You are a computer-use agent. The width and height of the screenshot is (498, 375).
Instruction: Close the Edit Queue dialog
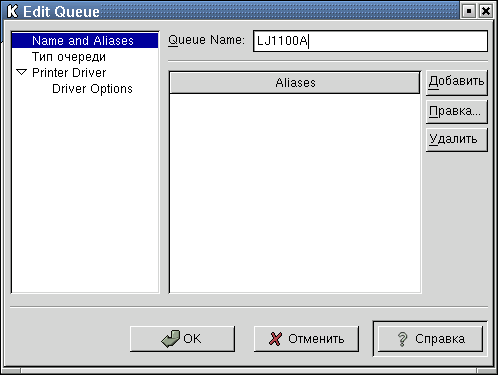coord(486,11)
